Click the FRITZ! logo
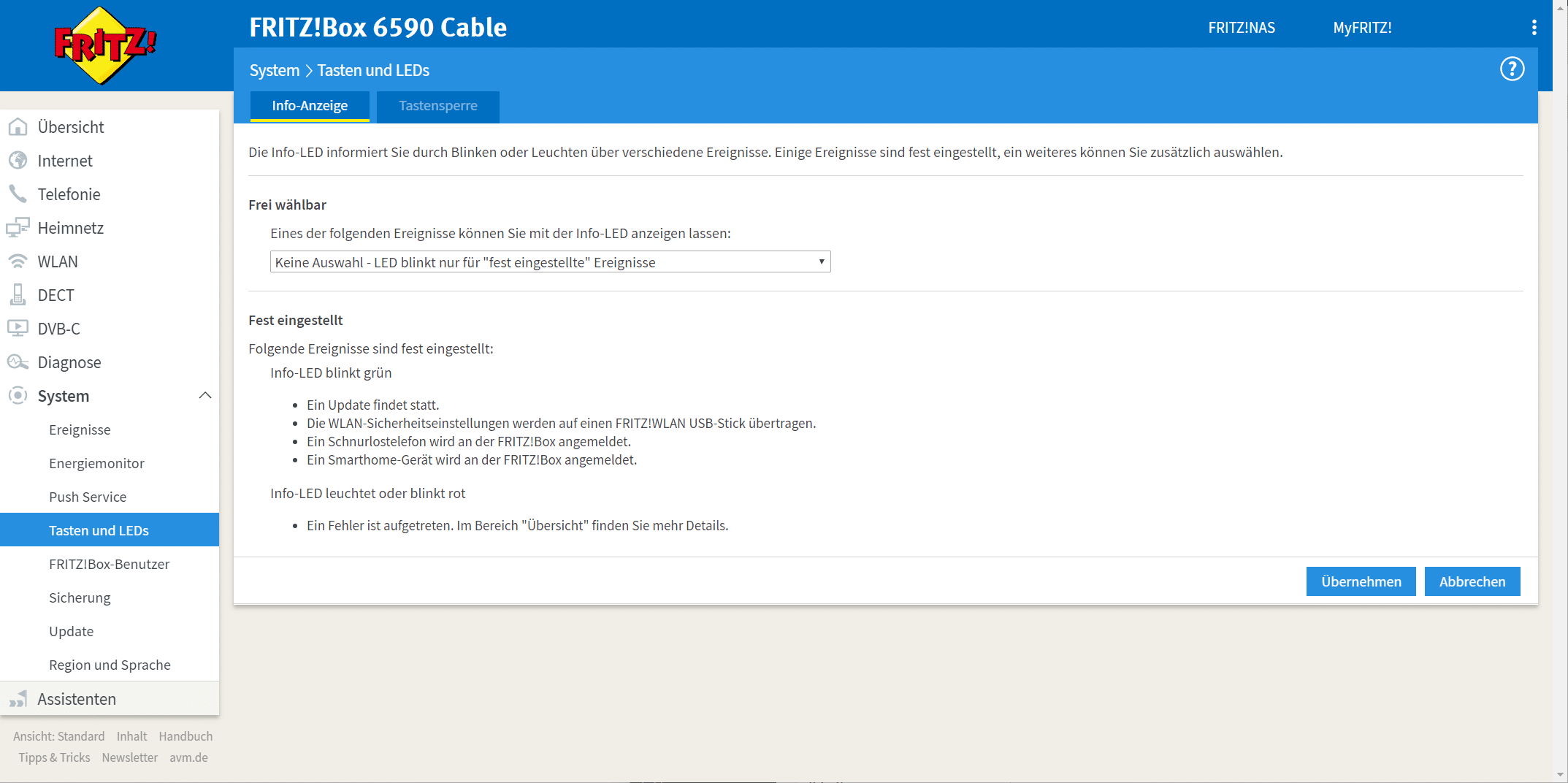Screen dimensions: 1568x783 tap(105, 45)
